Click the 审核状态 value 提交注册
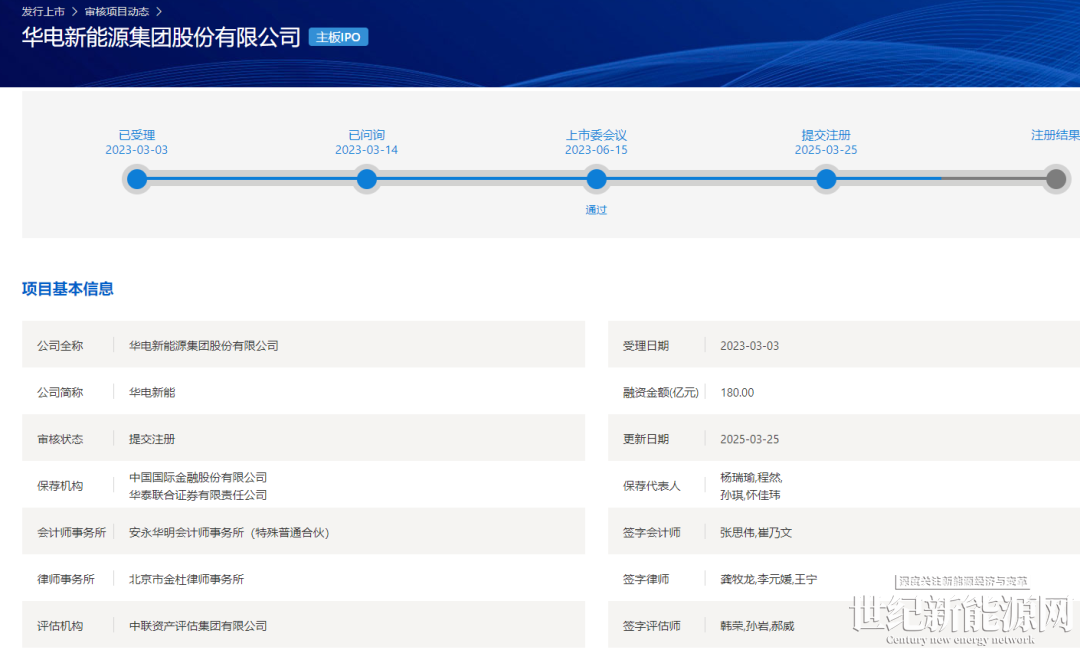 [x=152, y=439]
